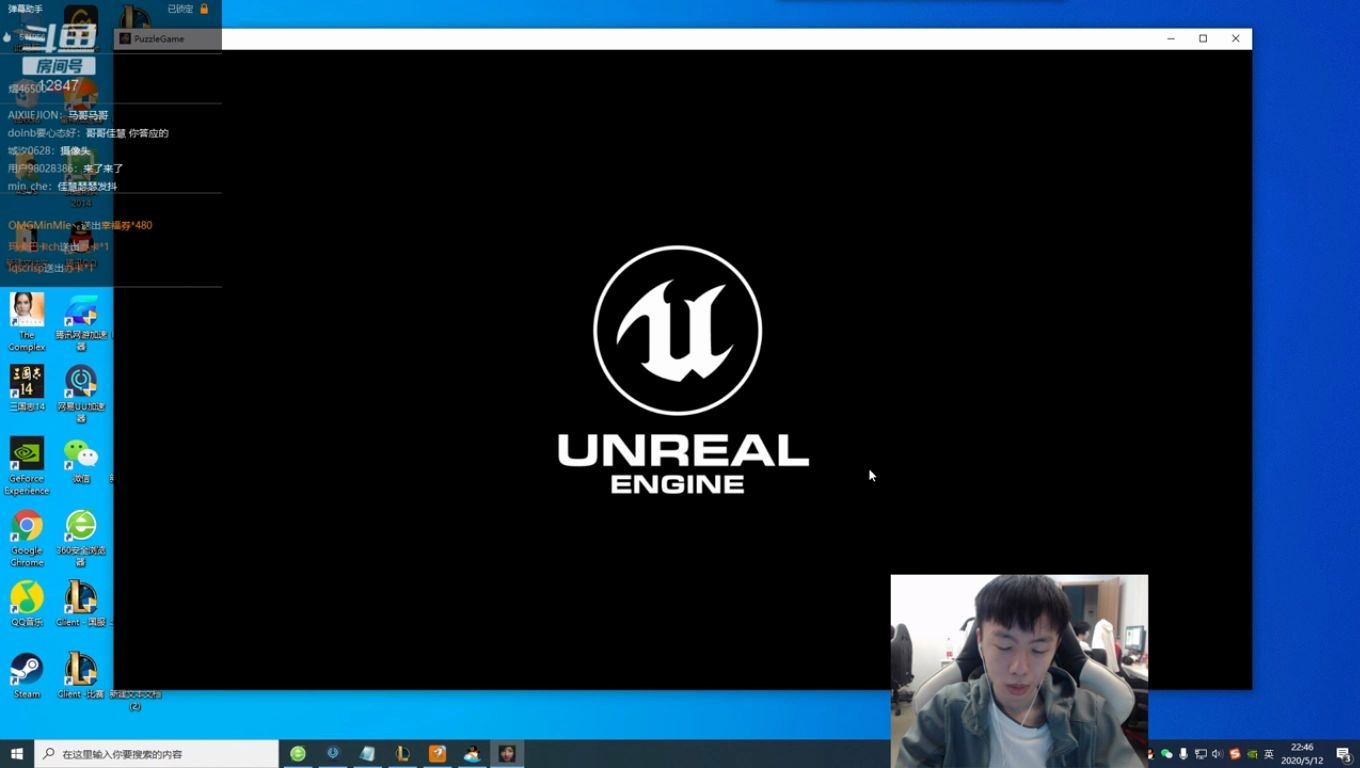The height and width of the screenshot is (768, 1360).
Task: Click the 已锁定 lock icon in overlay
Action: [204, 9]
